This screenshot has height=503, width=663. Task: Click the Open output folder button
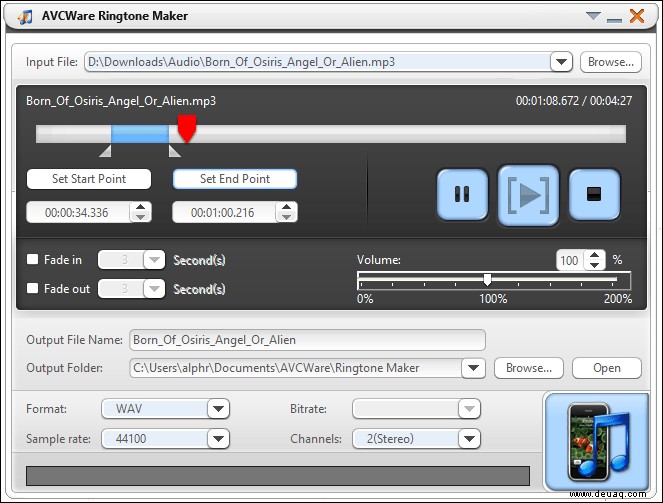[x=607, y=368]
